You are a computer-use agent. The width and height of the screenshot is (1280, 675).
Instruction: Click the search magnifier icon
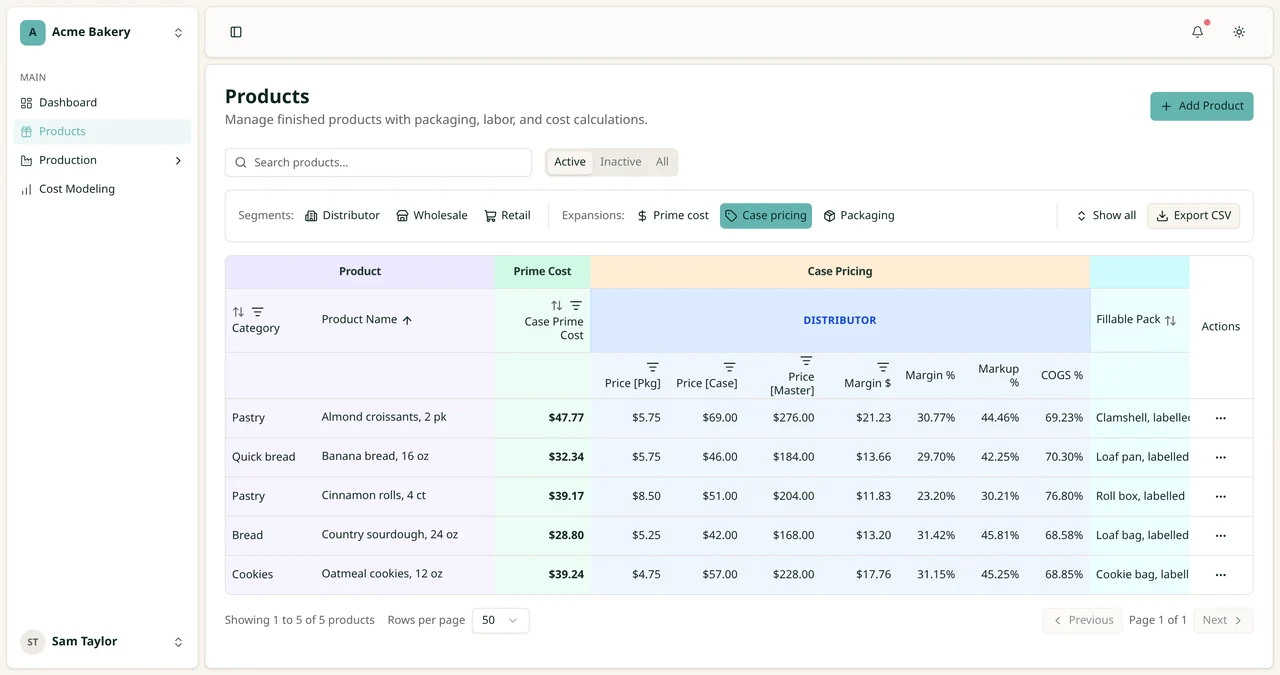tap(241, 162)
